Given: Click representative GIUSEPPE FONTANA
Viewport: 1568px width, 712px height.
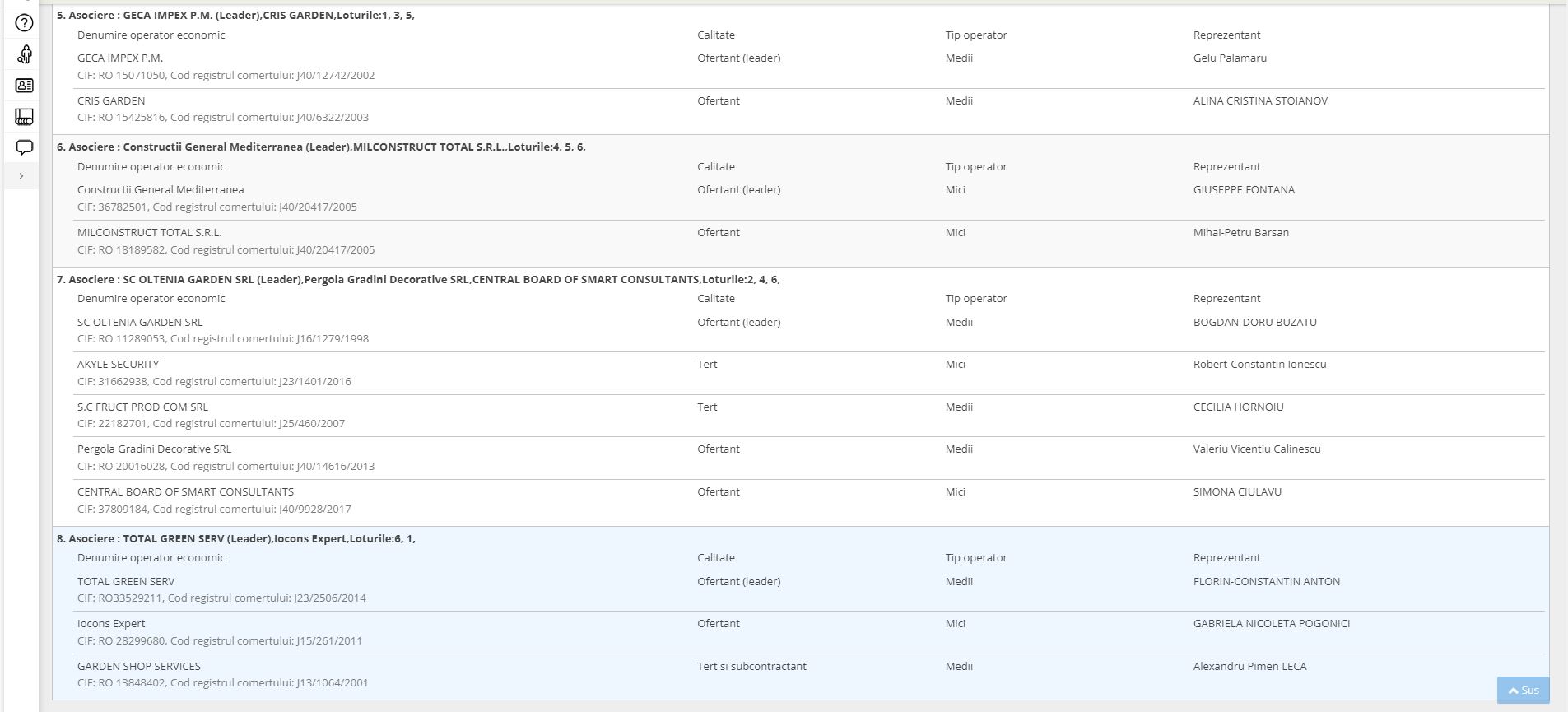Looking at the screenshot, I should [1244, 189].
